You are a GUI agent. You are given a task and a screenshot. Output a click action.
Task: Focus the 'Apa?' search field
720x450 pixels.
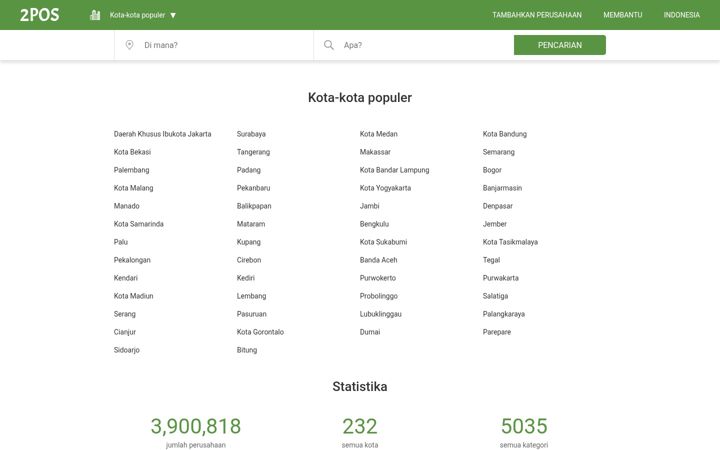tap(414, 45)
